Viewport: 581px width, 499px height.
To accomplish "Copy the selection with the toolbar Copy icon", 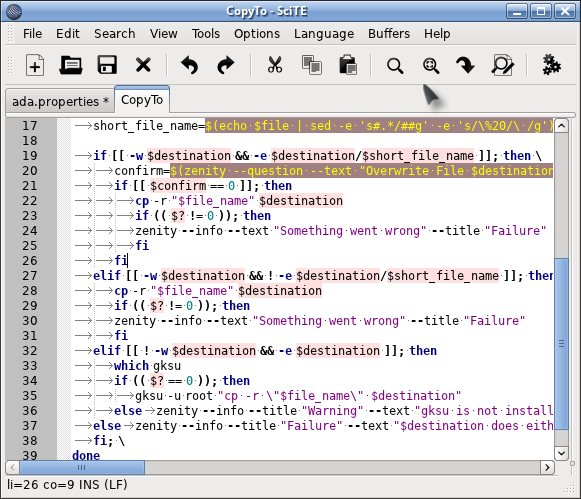I will point(312,65).
